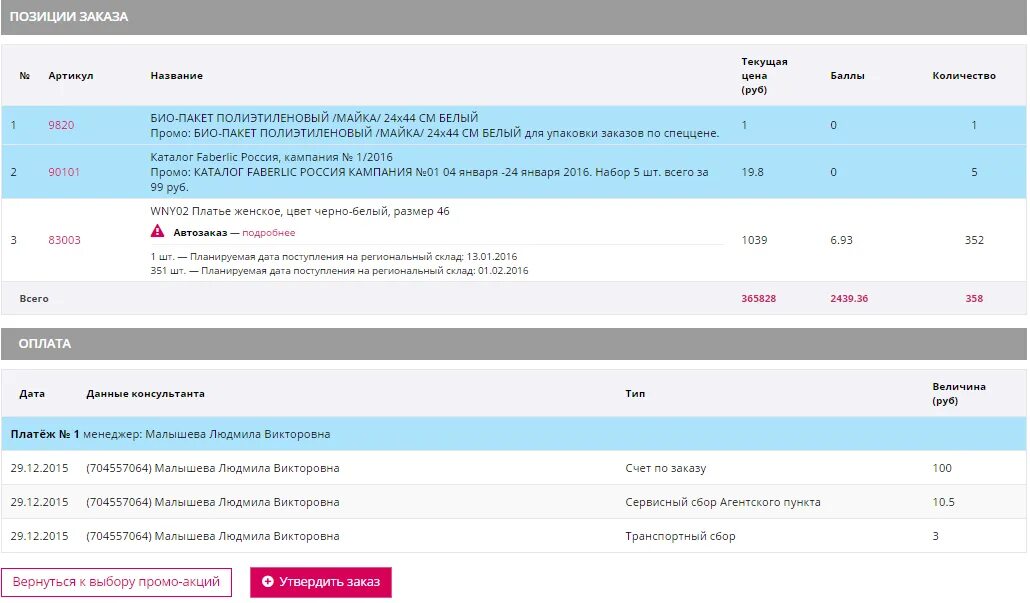Image resolution: width=1030 pixels, height=603 pixels.
Task: Select the Дата column header
Action: click(32, 393)
